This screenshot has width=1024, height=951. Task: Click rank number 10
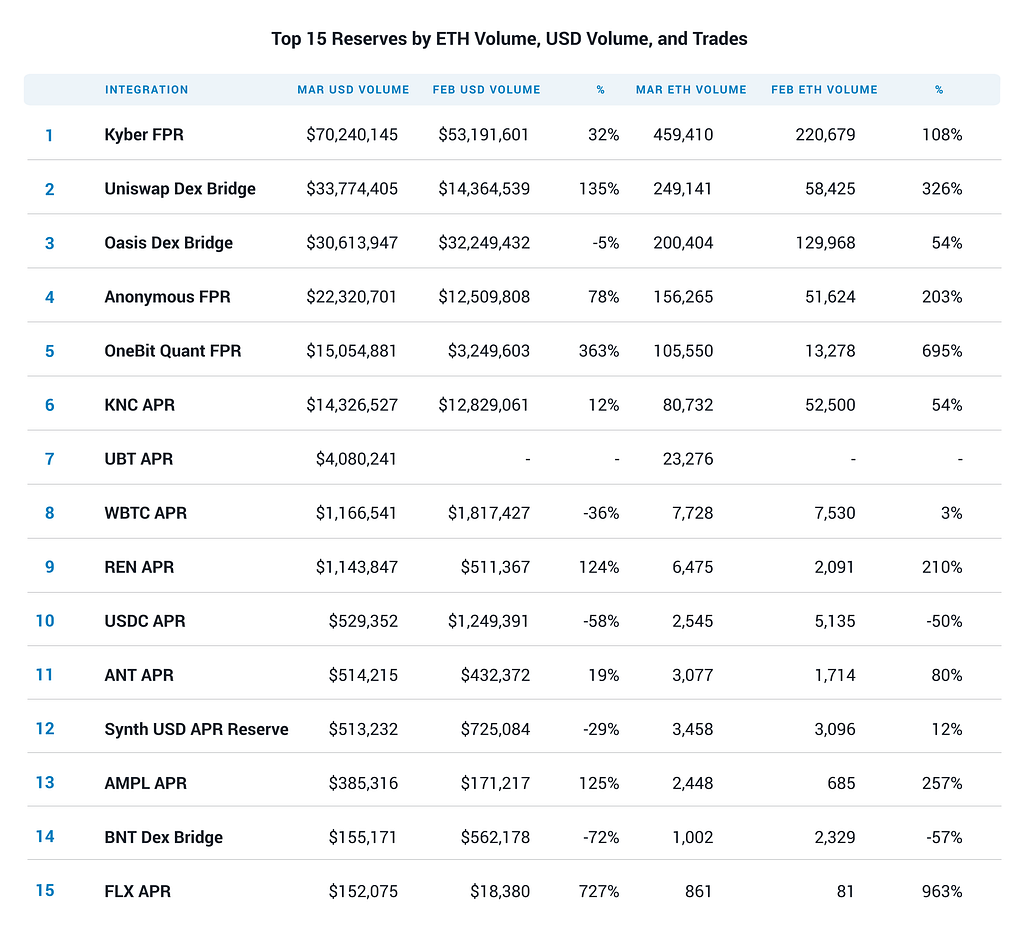pyautogui.click(x=44, y=621)
